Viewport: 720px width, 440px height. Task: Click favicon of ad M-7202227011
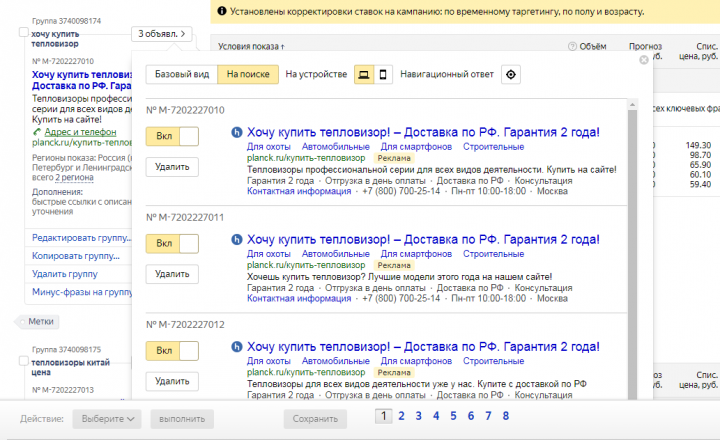point(236,240)
